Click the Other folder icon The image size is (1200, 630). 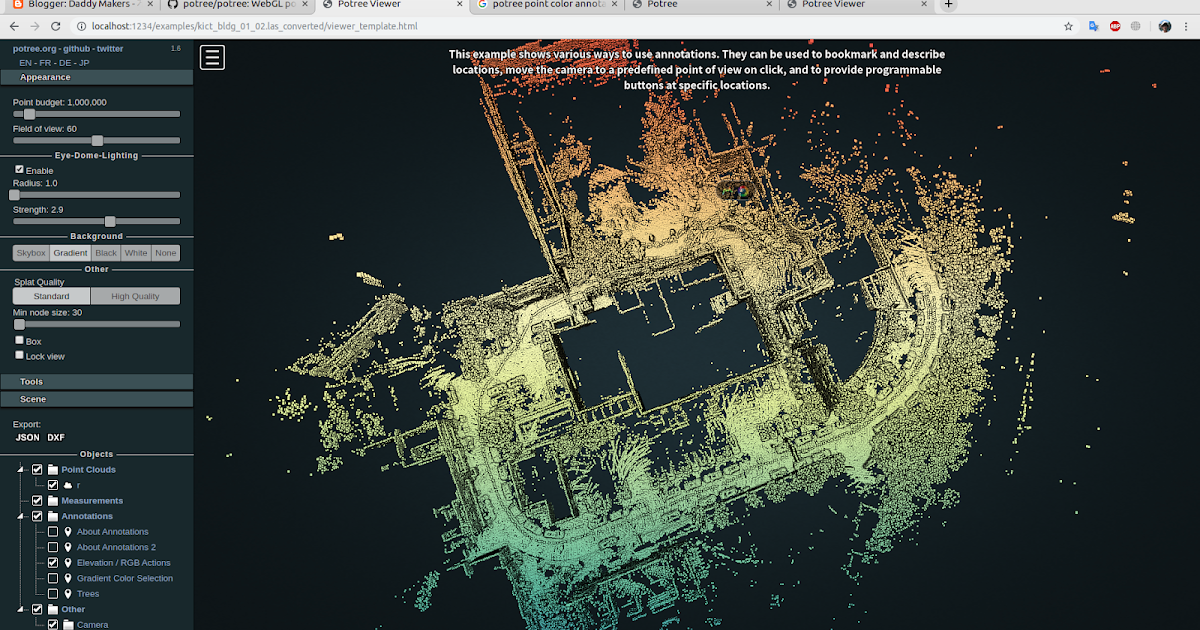click(53, 609)
